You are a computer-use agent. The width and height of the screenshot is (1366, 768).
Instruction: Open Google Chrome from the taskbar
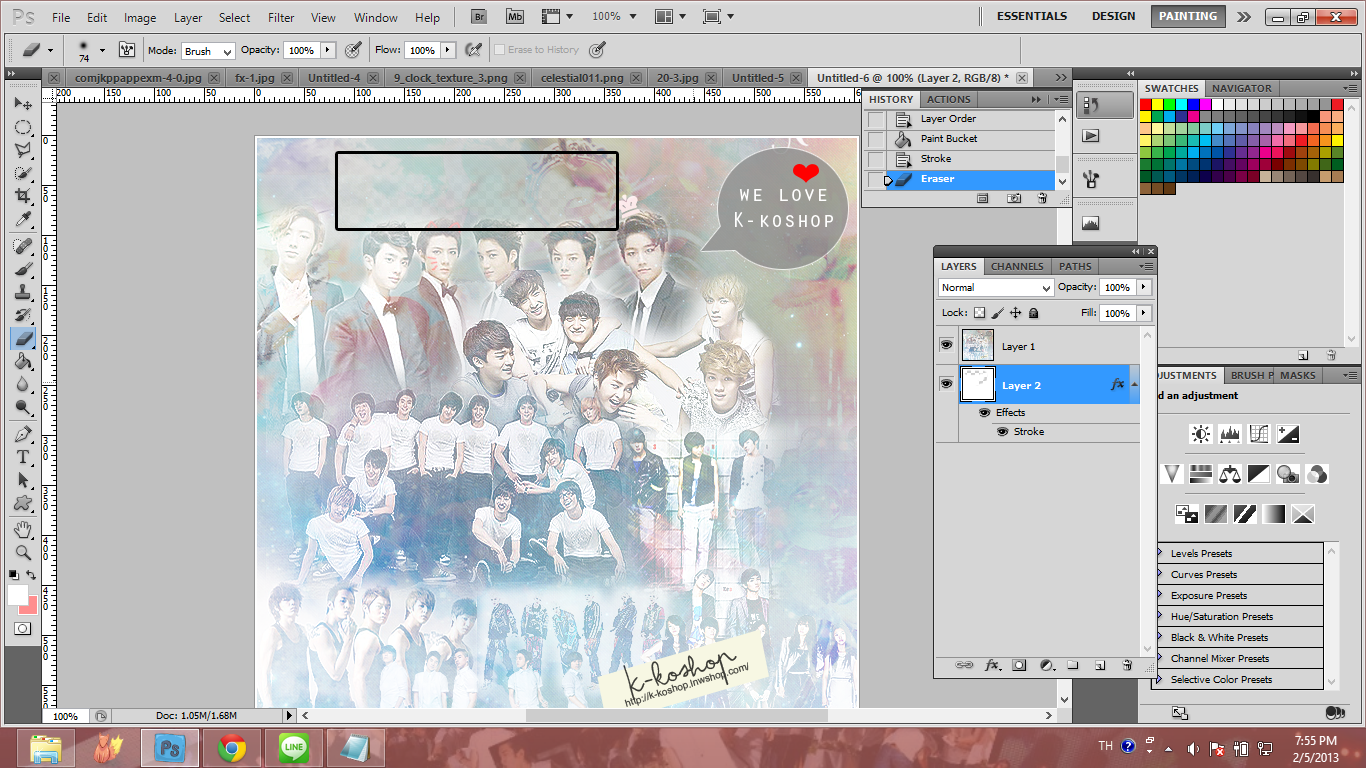[x=232, y=748]
